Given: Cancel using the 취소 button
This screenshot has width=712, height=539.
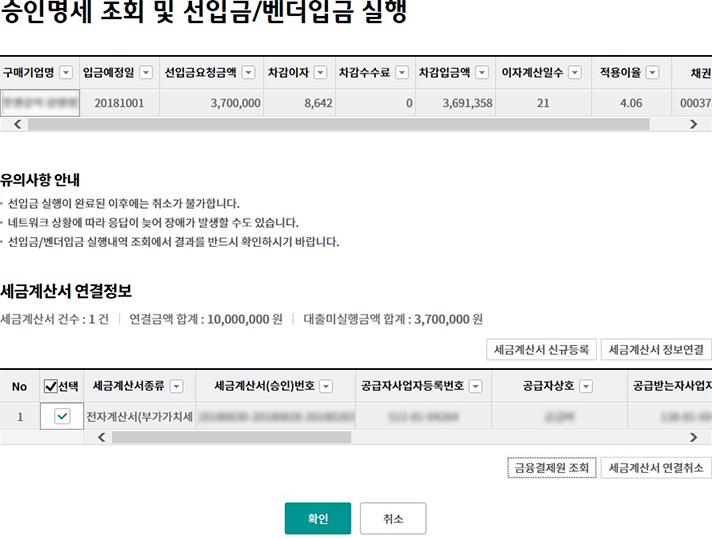Looking at the screenshot, I should point(393,519).
